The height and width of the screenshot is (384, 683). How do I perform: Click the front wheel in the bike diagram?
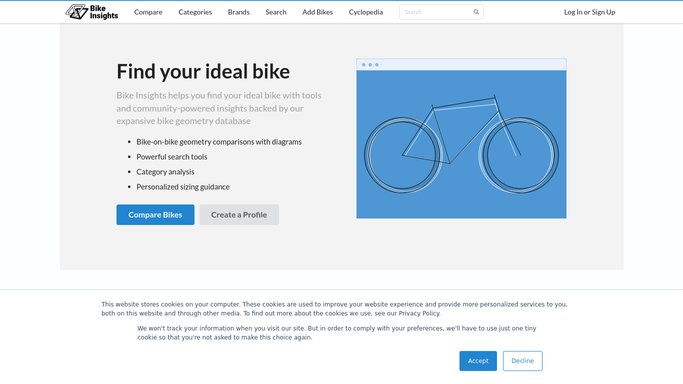tap(520, 155)
